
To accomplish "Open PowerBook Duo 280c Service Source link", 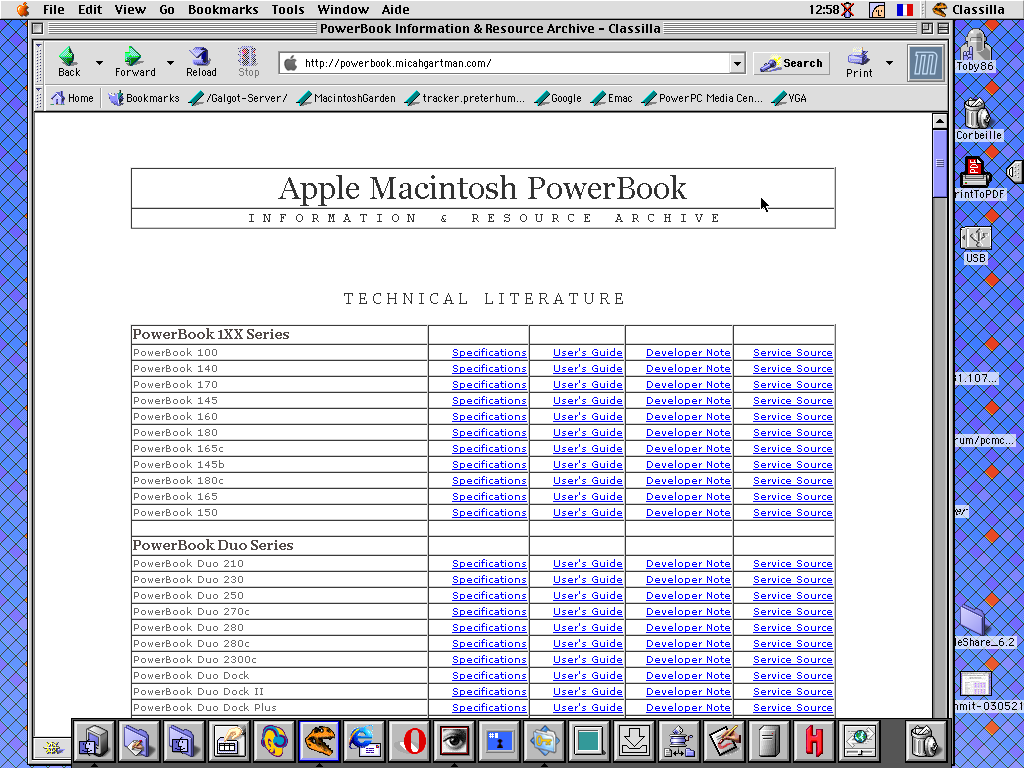I will (x=793, y=644).
